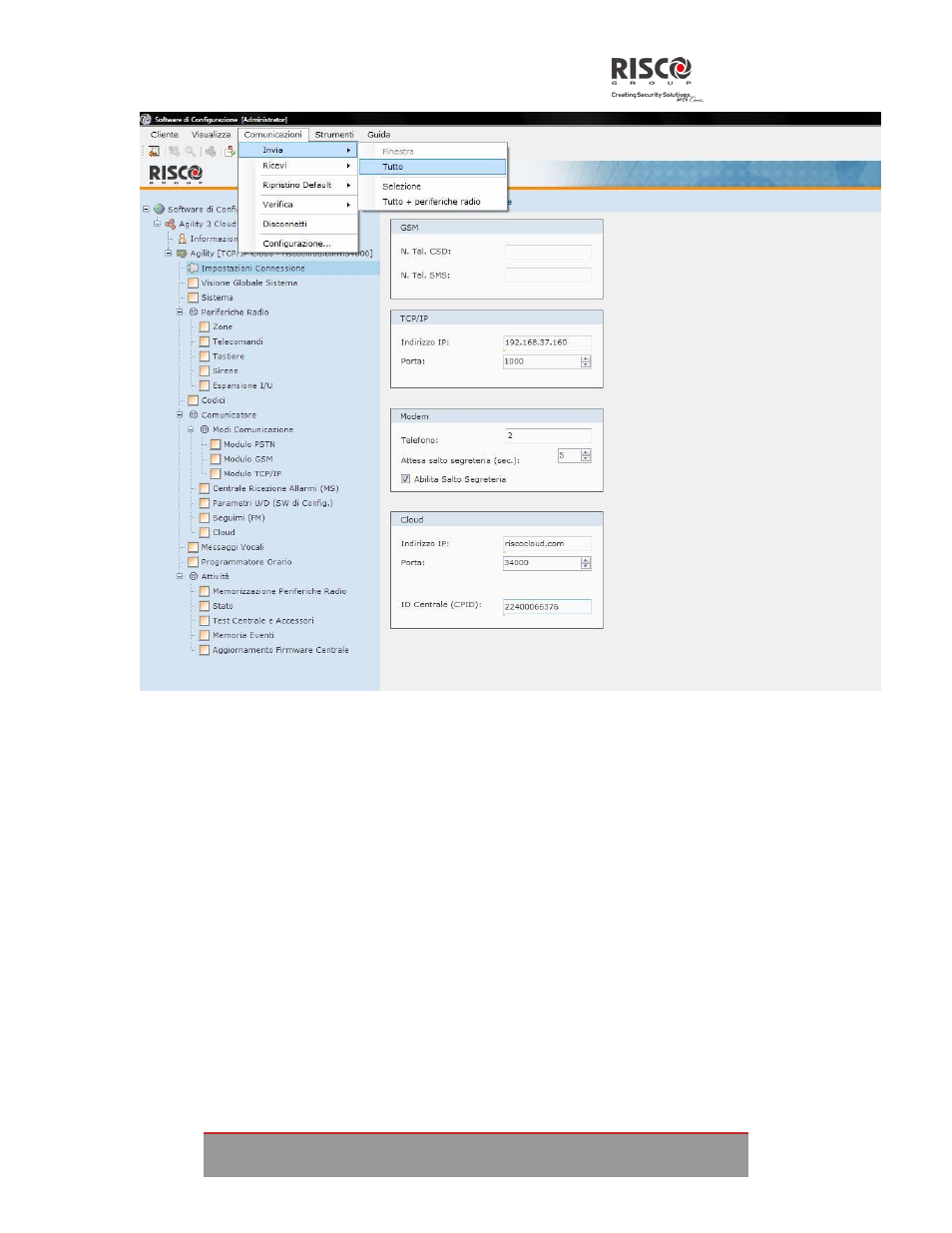Screen dimensions: 952x1233
Task: Click the Impostazioni Connessione page icon
Action: pos(194,269)
